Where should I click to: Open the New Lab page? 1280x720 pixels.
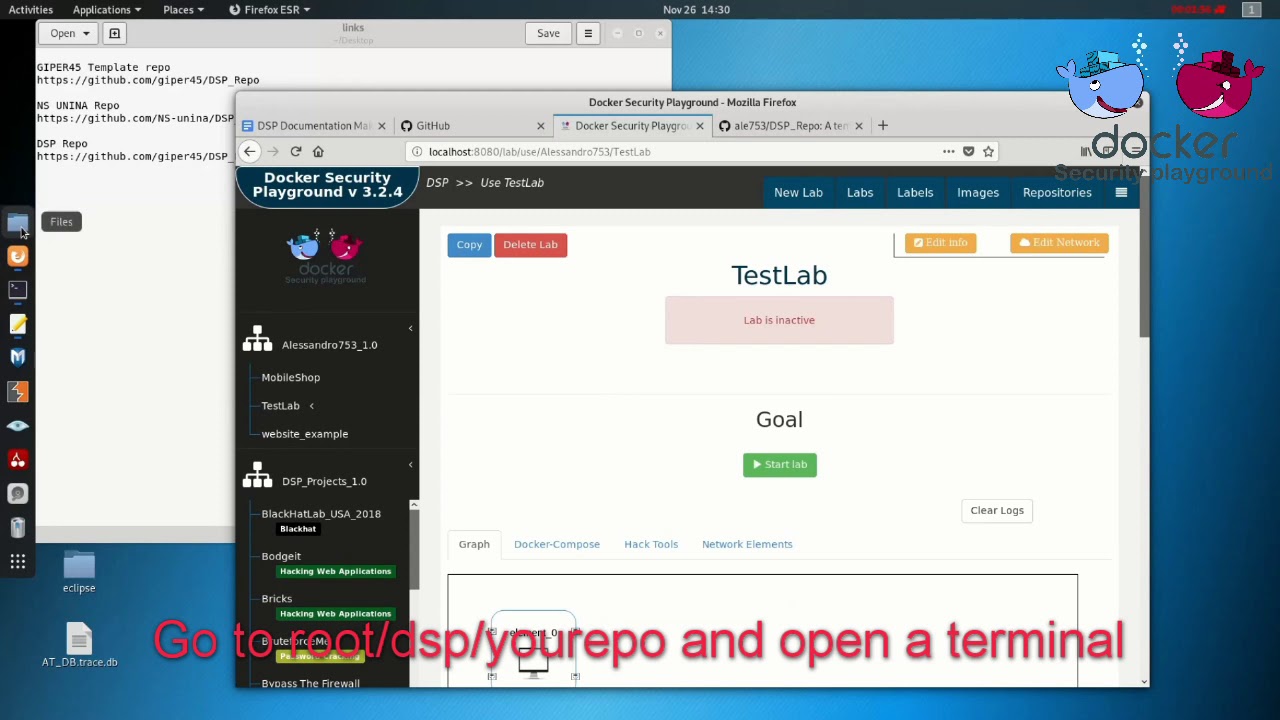(x=798, y=192)
